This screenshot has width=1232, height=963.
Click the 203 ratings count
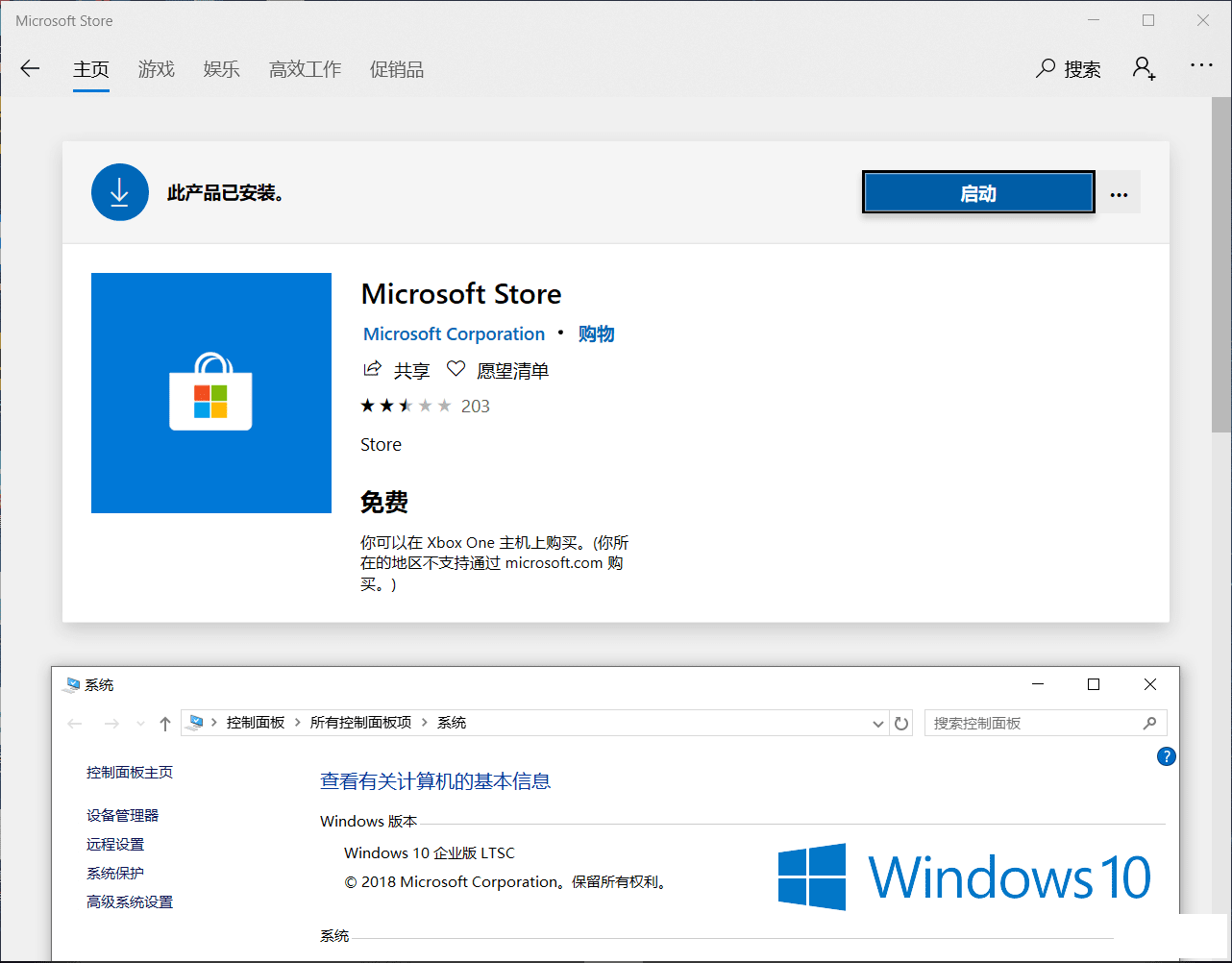(x=476, y=406)
